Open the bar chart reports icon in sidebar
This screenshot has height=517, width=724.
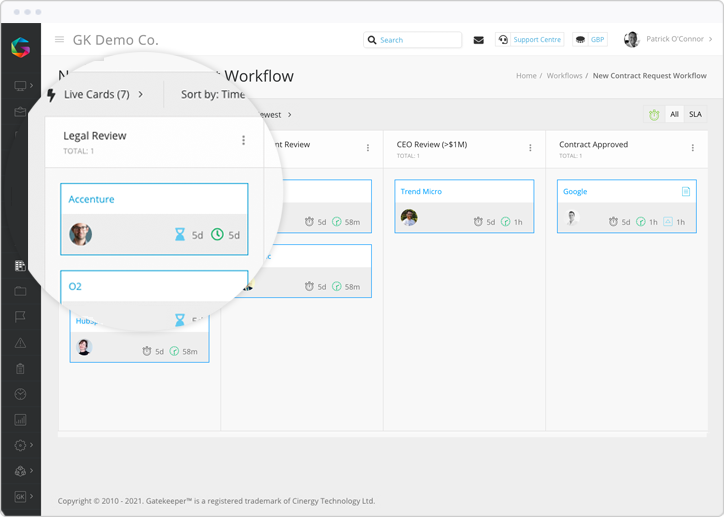(x=20, y=420)
